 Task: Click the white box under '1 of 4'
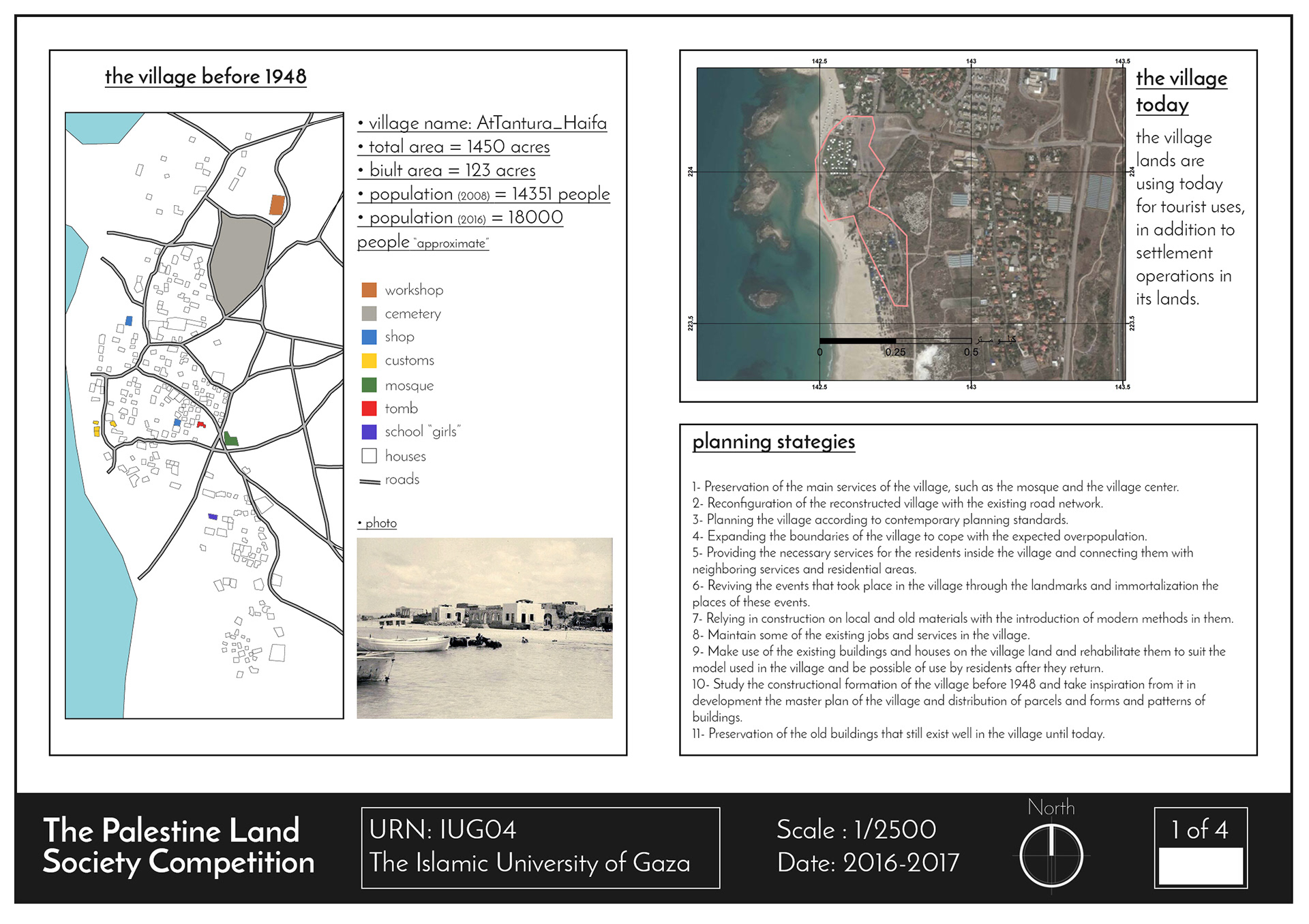point(1200,865)
